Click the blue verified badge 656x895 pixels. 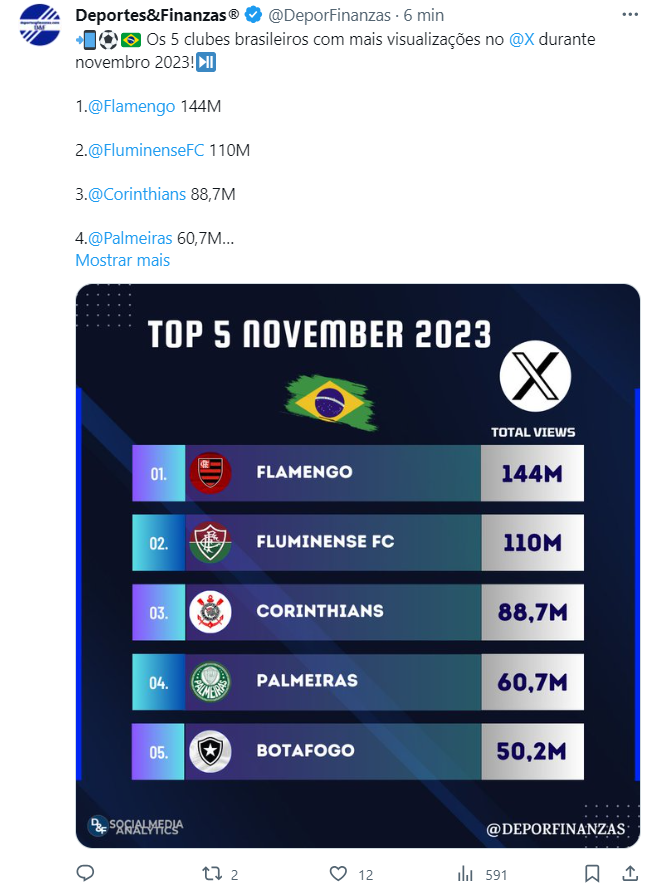pyautogui.click(x=253, y=15)
